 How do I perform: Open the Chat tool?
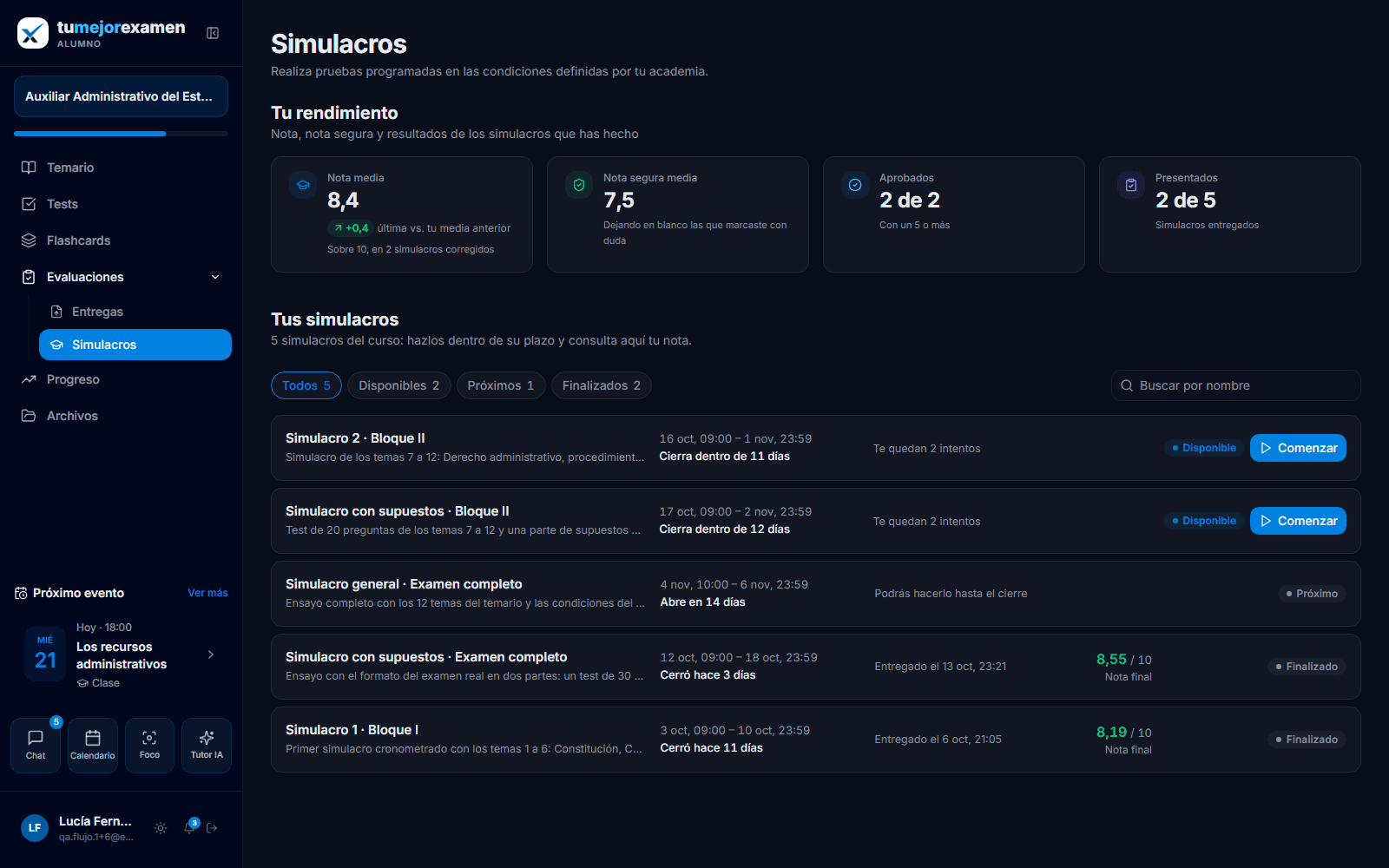pos(36,746)
